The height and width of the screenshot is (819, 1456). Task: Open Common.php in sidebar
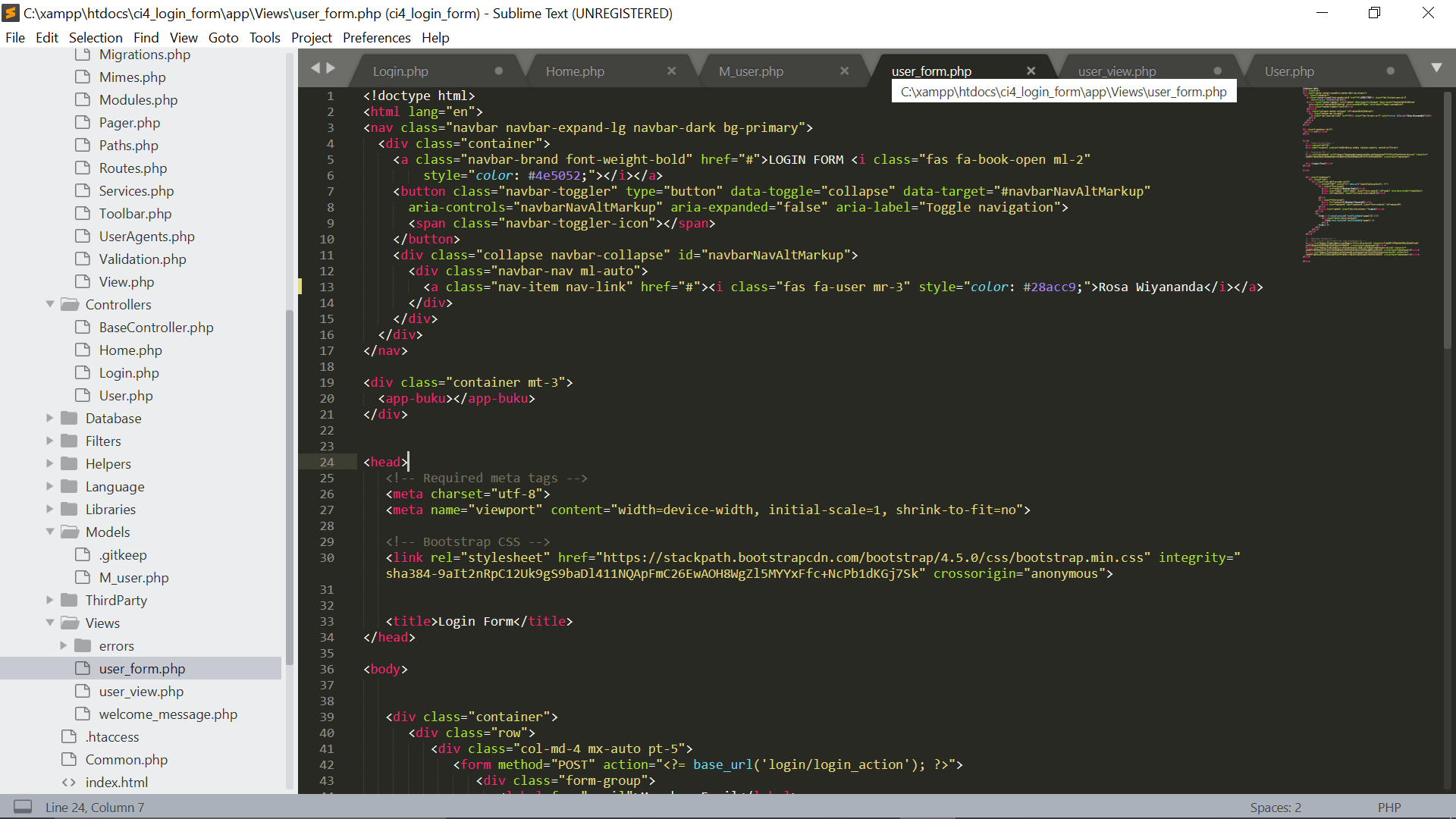127,760
